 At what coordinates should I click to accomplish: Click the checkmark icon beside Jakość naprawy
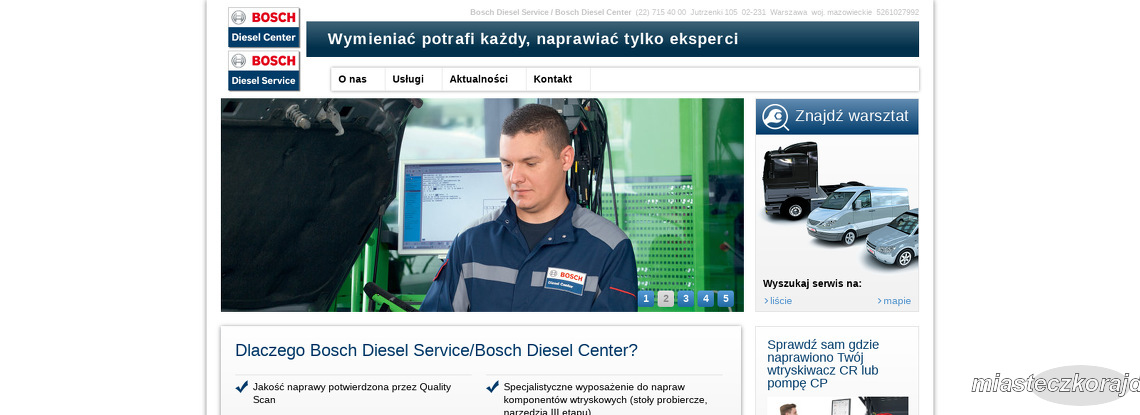click(x=242, y=387)
